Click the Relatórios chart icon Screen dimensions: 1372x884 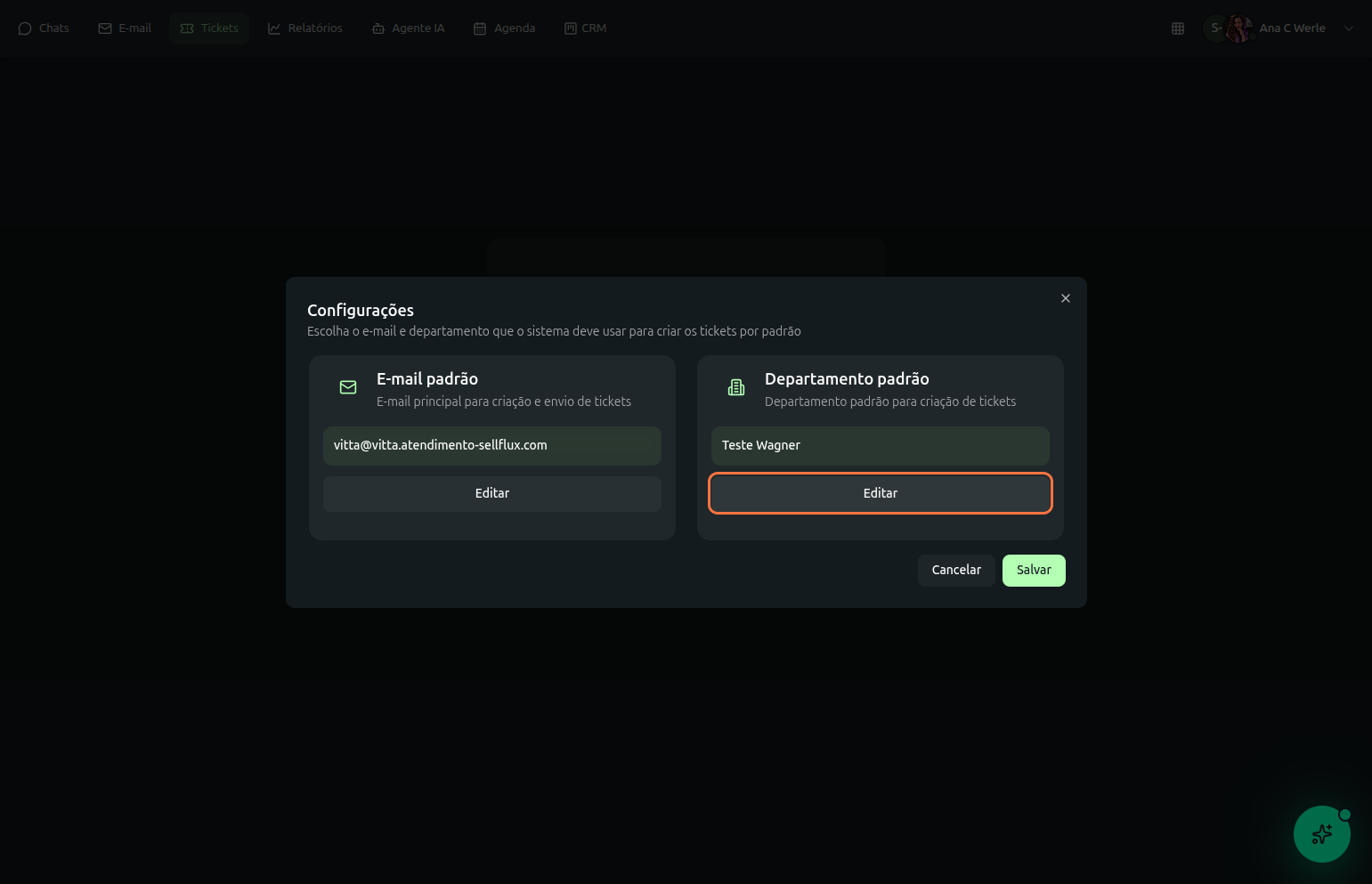(x=274, y=28)
